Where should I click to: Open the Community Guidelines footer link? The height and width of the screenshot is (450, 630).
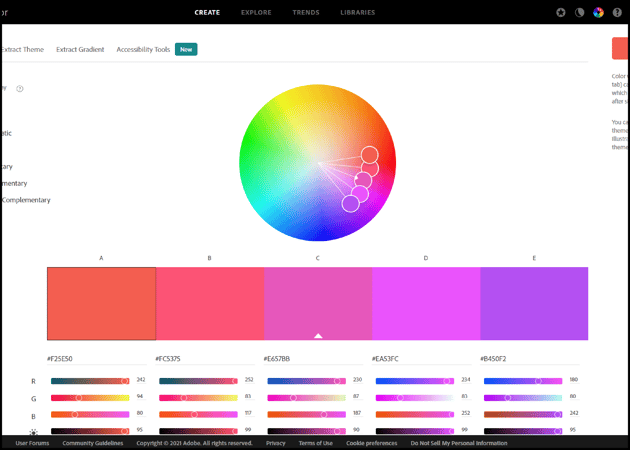point(93,443)
